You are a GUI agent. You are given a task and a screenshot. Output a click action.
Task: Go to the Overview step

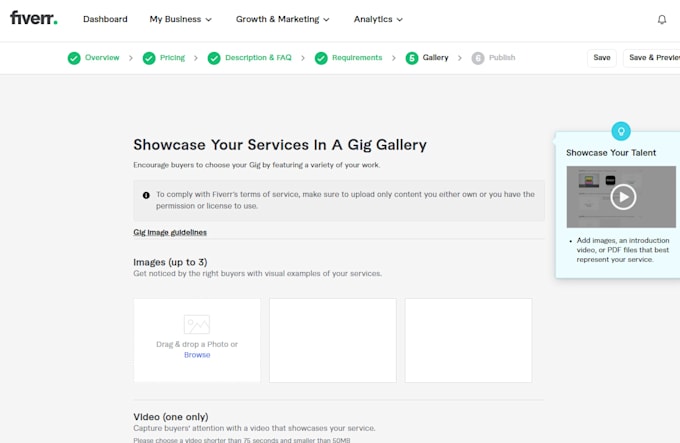coord(102,58)
